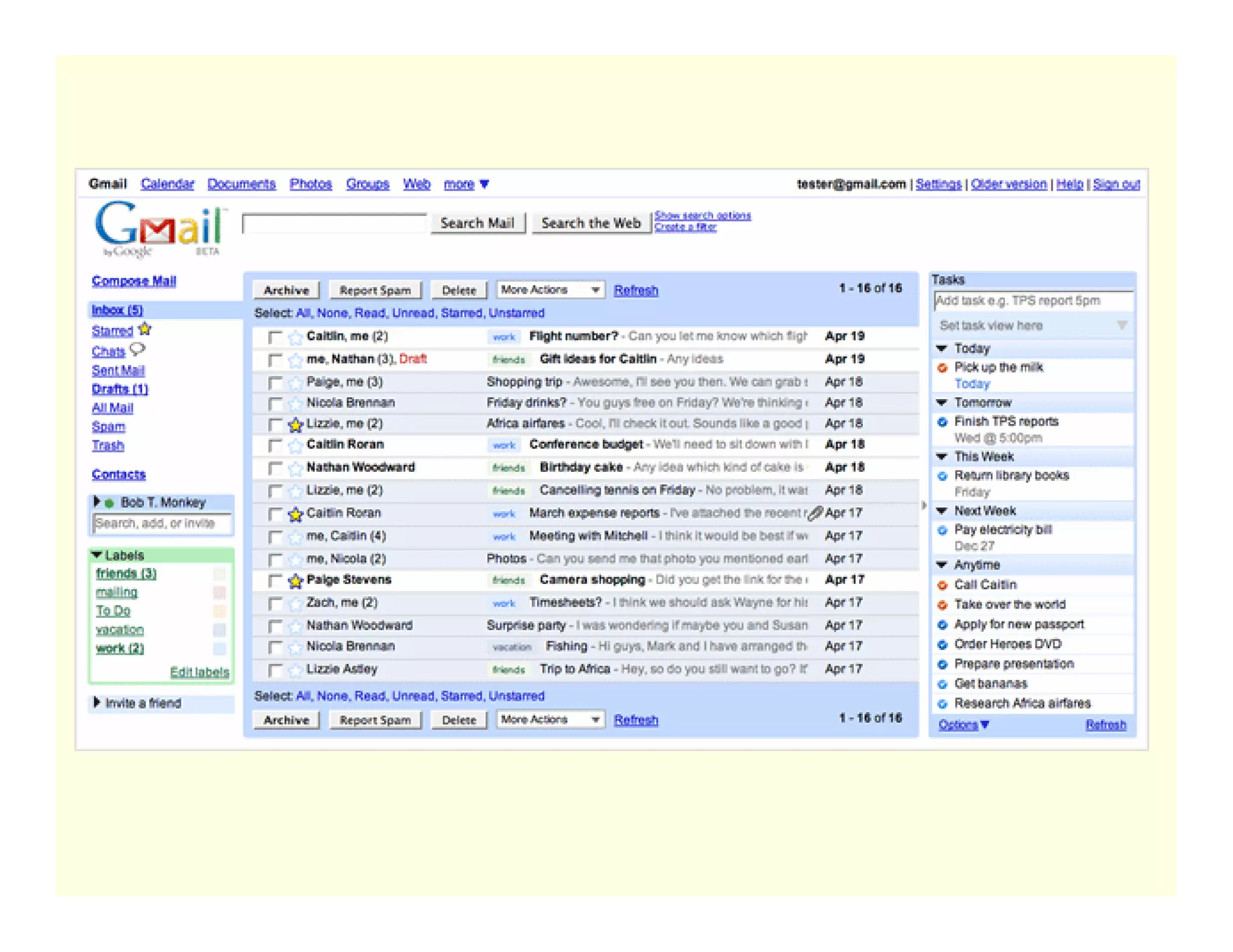
Task: Click the color swatch next to To Do label
Action: click(x=220, y=611)
